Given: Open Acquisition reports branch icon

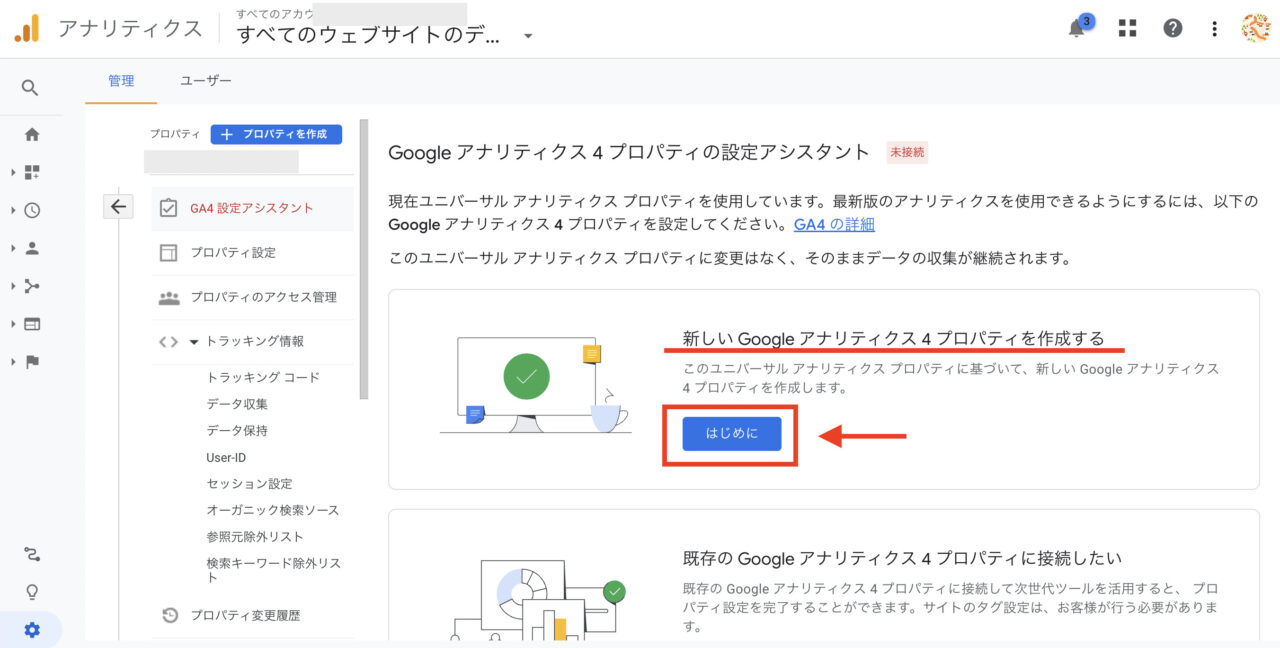Looking at the screenshot, I should coord(32,286).
